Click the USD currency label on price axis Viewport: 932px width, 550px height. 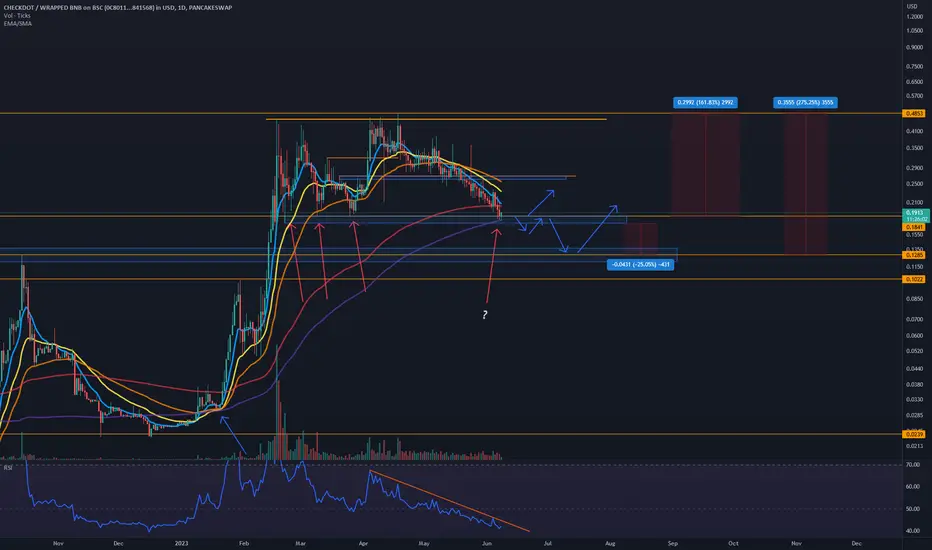pos(912,7)
